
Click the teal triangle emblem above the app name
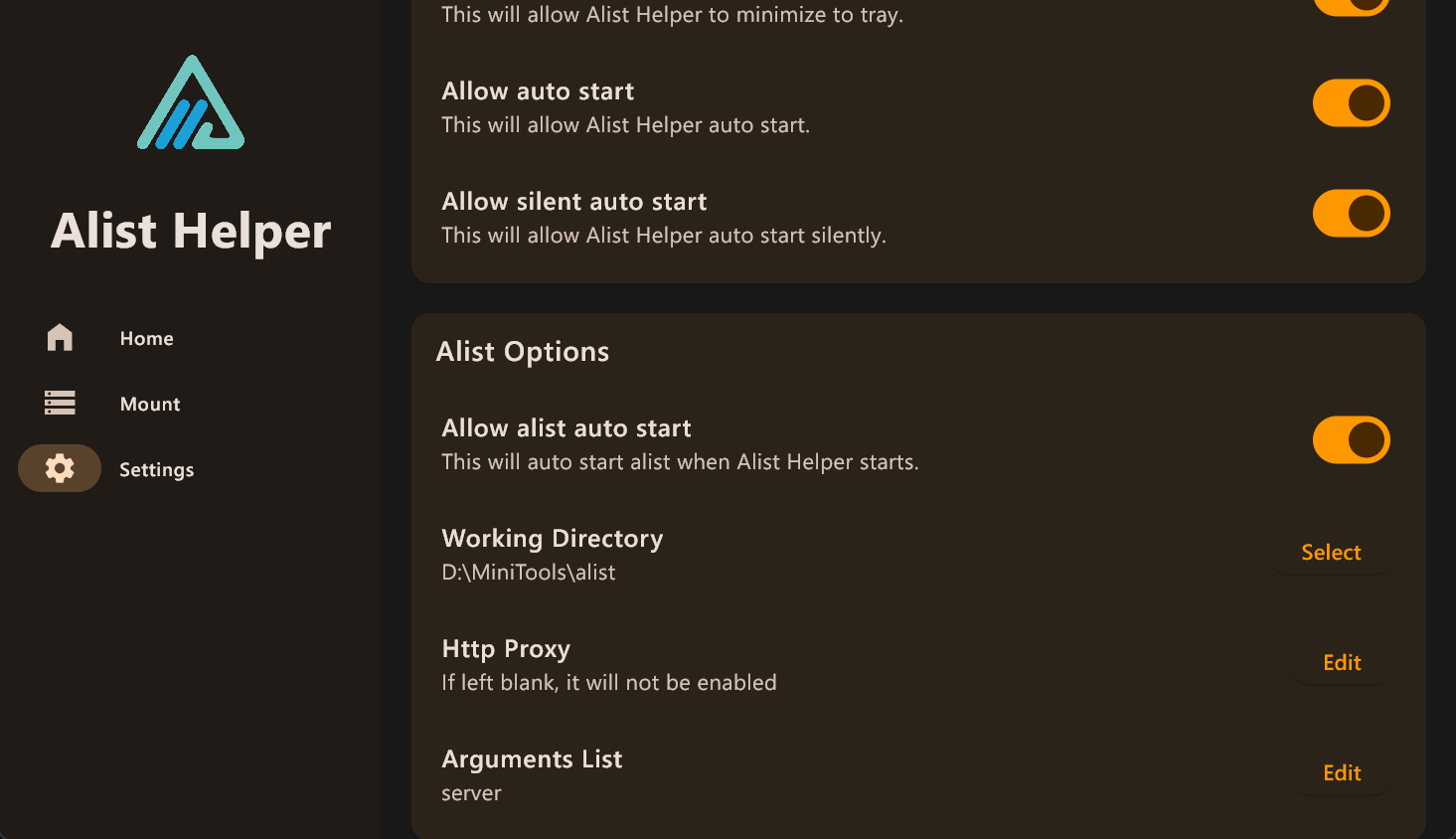click(x=191, y=102)
